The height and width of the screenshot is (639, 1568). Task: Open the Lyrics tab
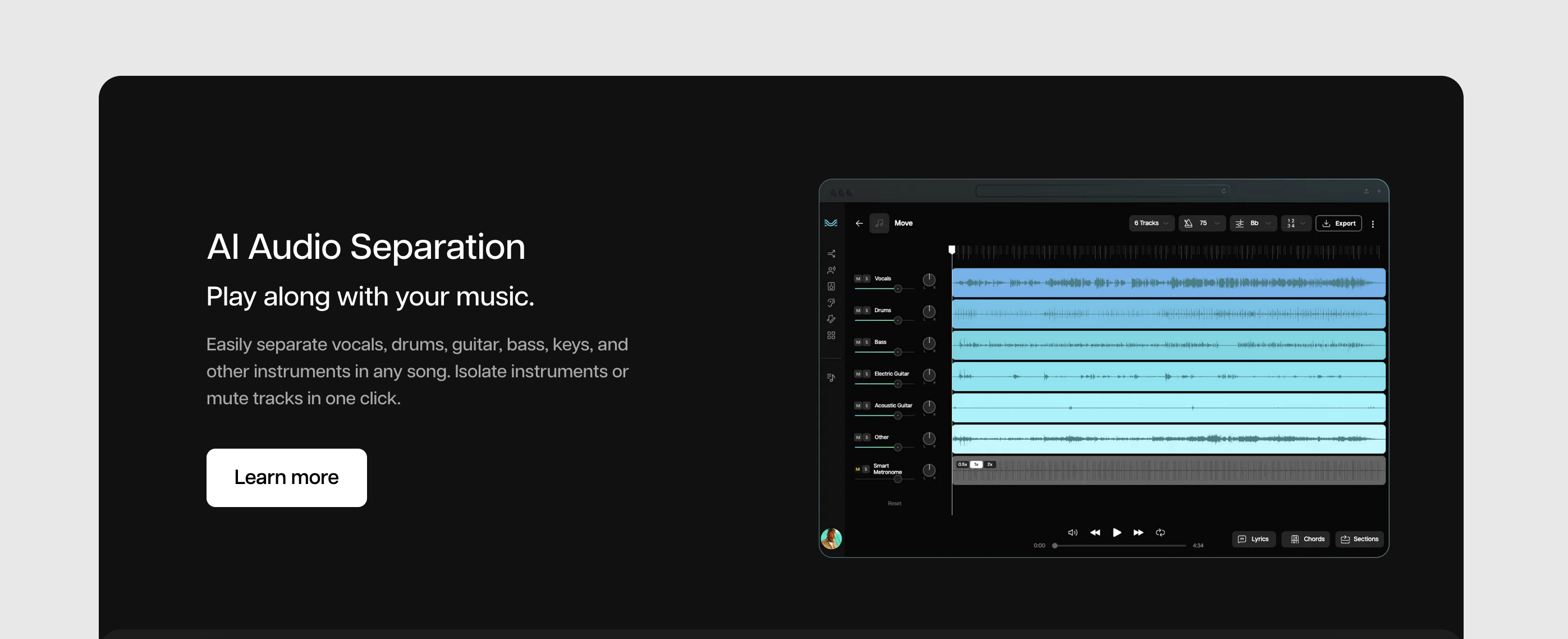click(1253, 539)
